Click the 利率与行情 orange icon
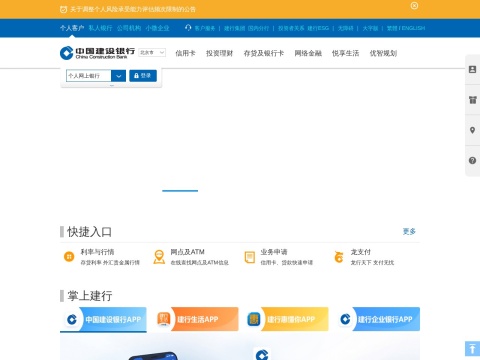The width and height of the screenshot is (480, 360). tap(69, 257)
